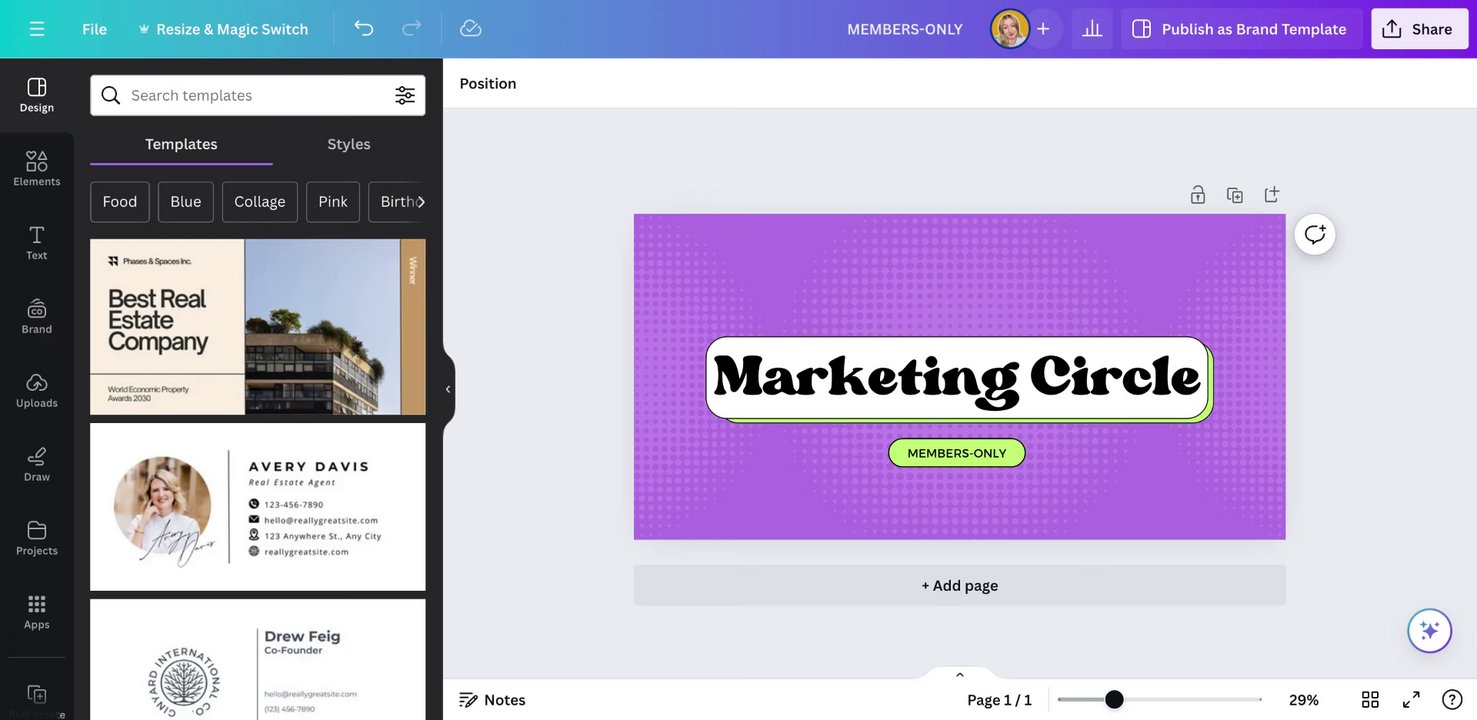Choose Best Real Estate Company template
1477x720 pixels.
click(258, 327)
